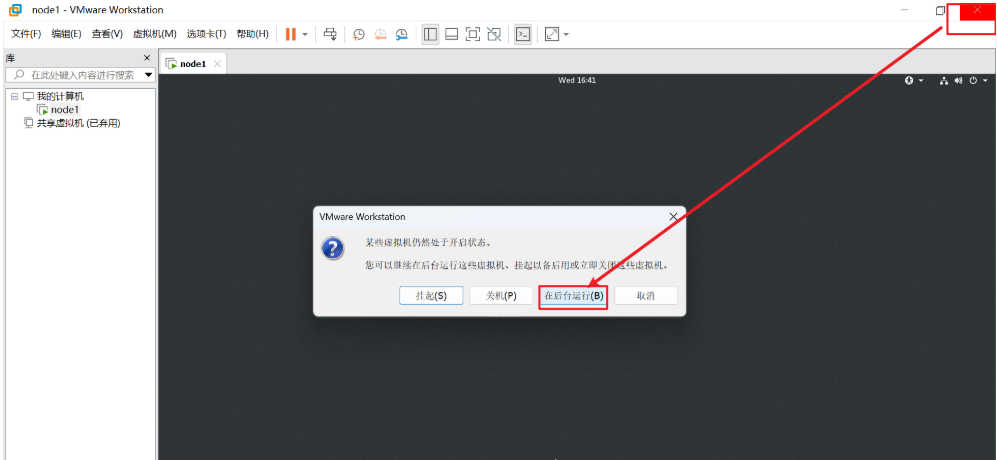Screen dimensions: 997x460
Task: Open the 帮助(H) menu
Action: coord(252,34)
